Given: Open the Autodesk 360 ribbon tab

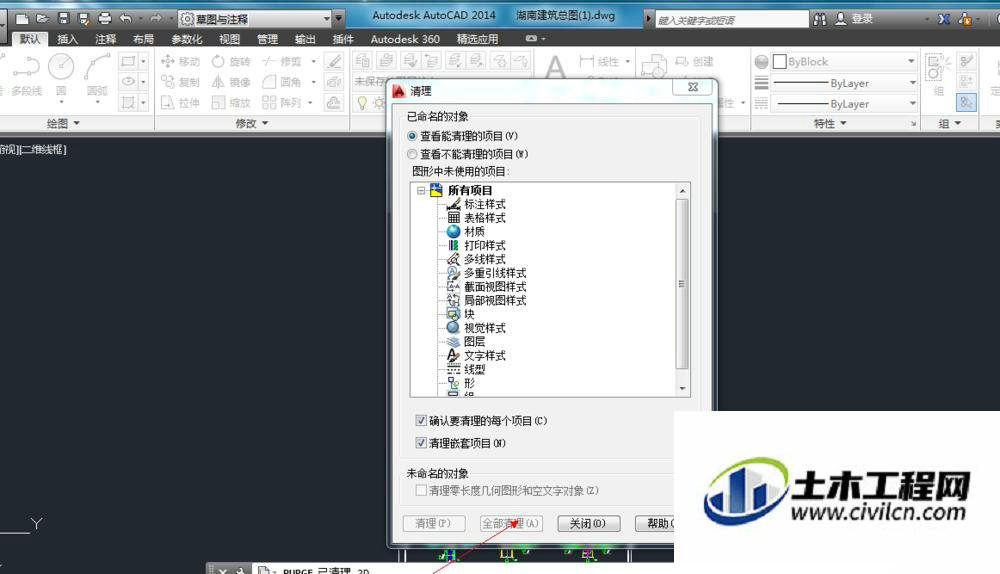Looking at the screenshot, I should 405,39.
